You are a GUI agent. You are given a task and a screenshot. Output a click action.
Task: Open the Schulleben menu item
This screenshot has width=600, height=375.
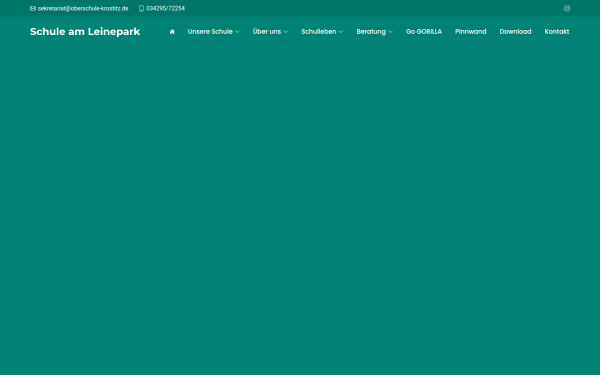(319, 32)
